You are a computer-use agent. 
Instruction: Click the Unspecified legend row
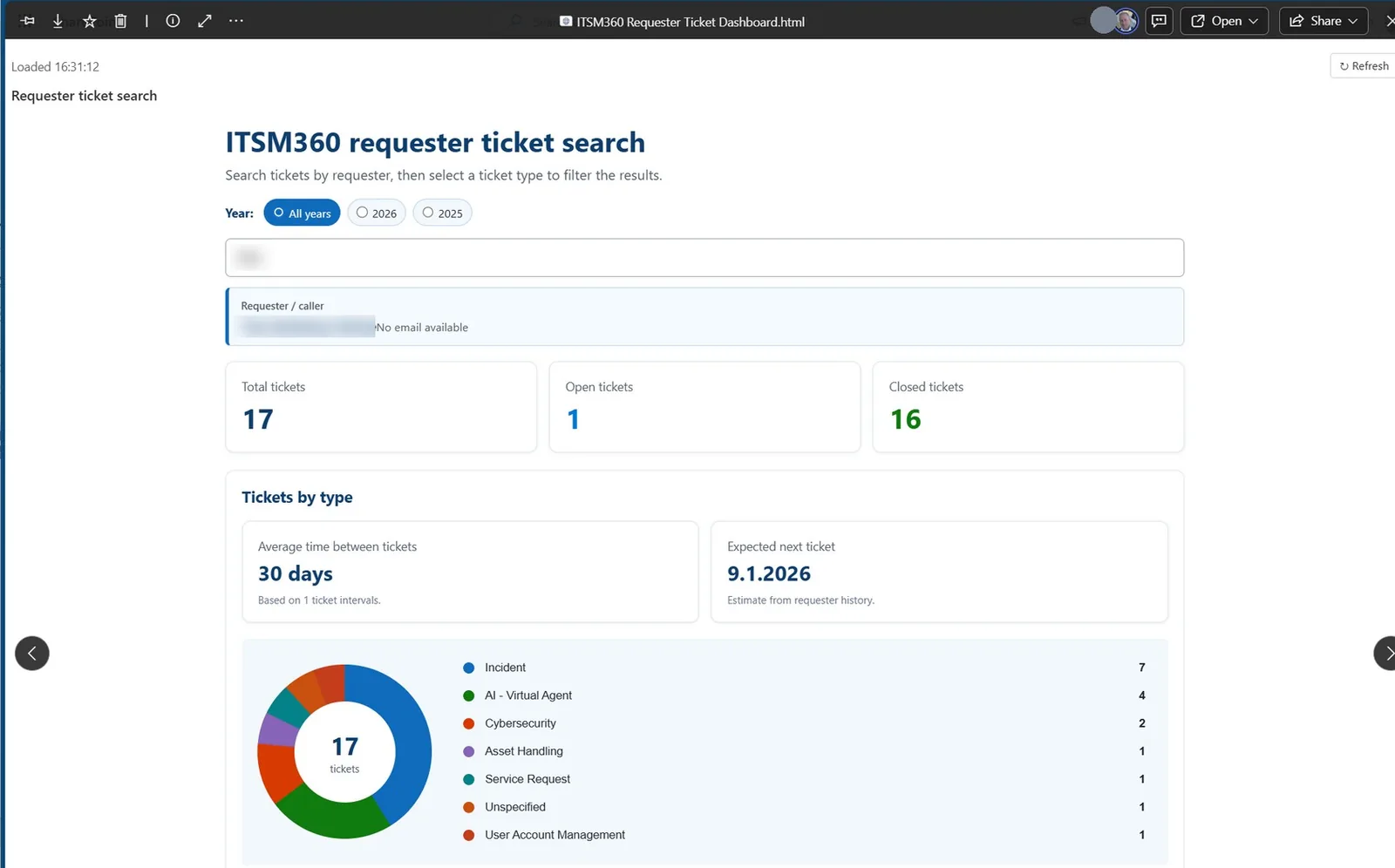point(804,807)
